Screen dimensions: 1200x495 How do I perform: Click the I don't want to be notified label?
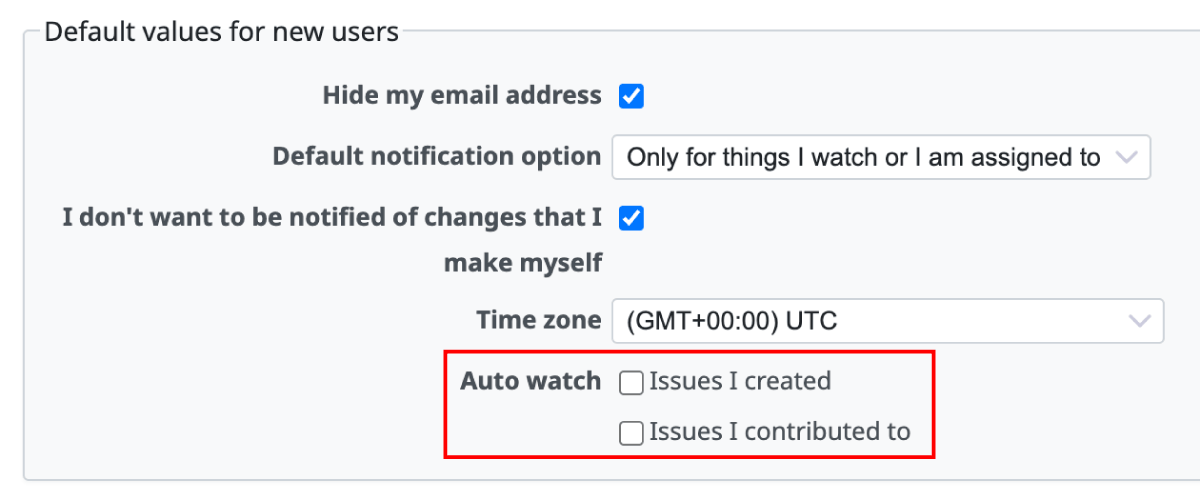pyautogui.click(x=332, y=218)
